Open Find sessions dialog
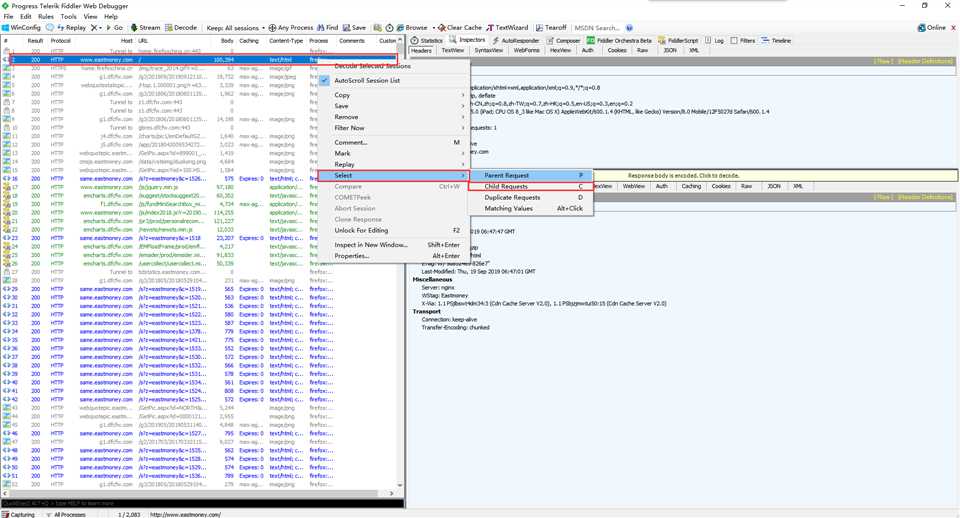This screenshot has width=960, height=518. coord(328,28)
